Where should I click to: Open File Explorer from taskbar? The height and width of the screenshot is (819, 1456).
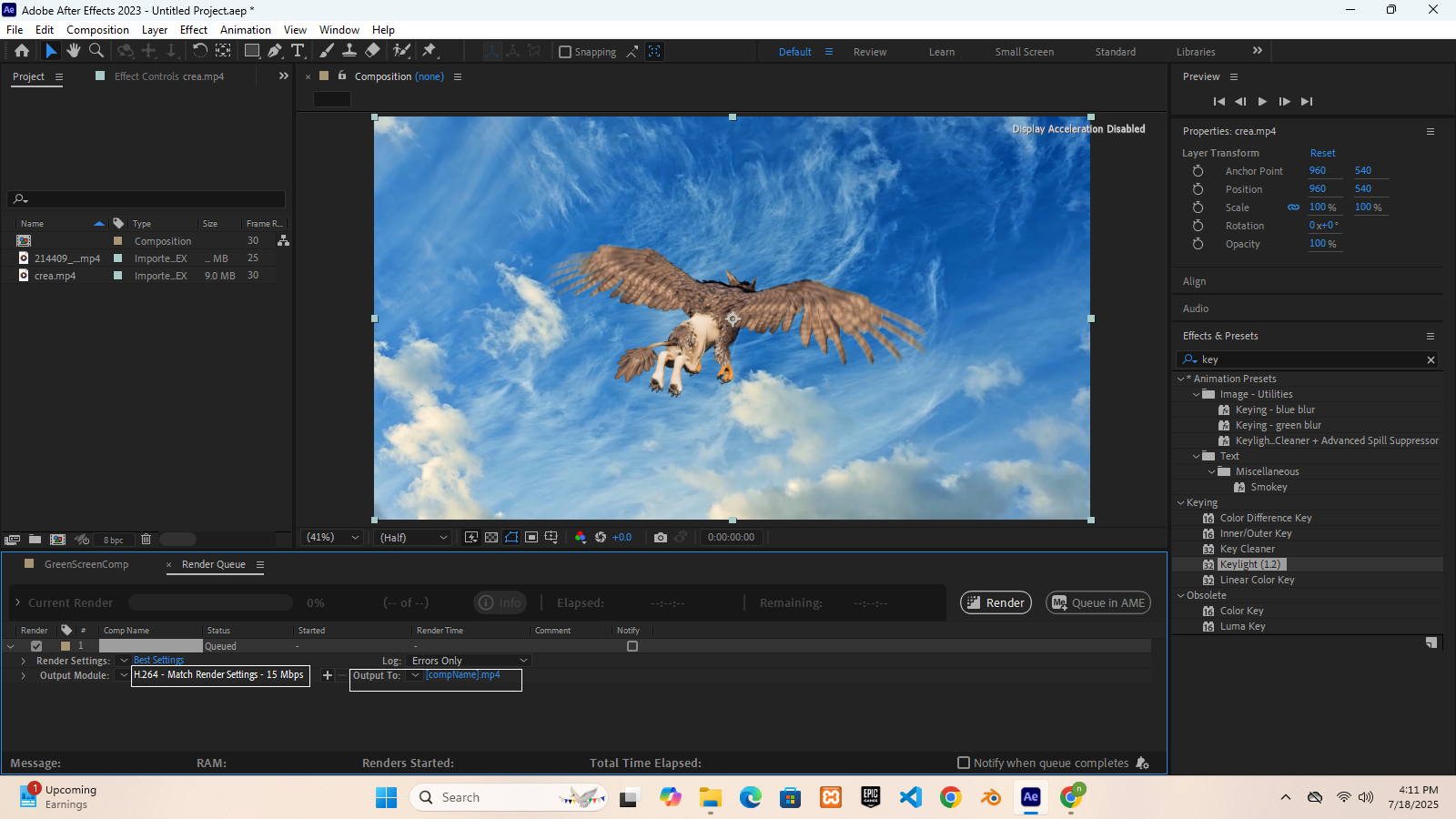pyautogui.click(x=711, y=798)
